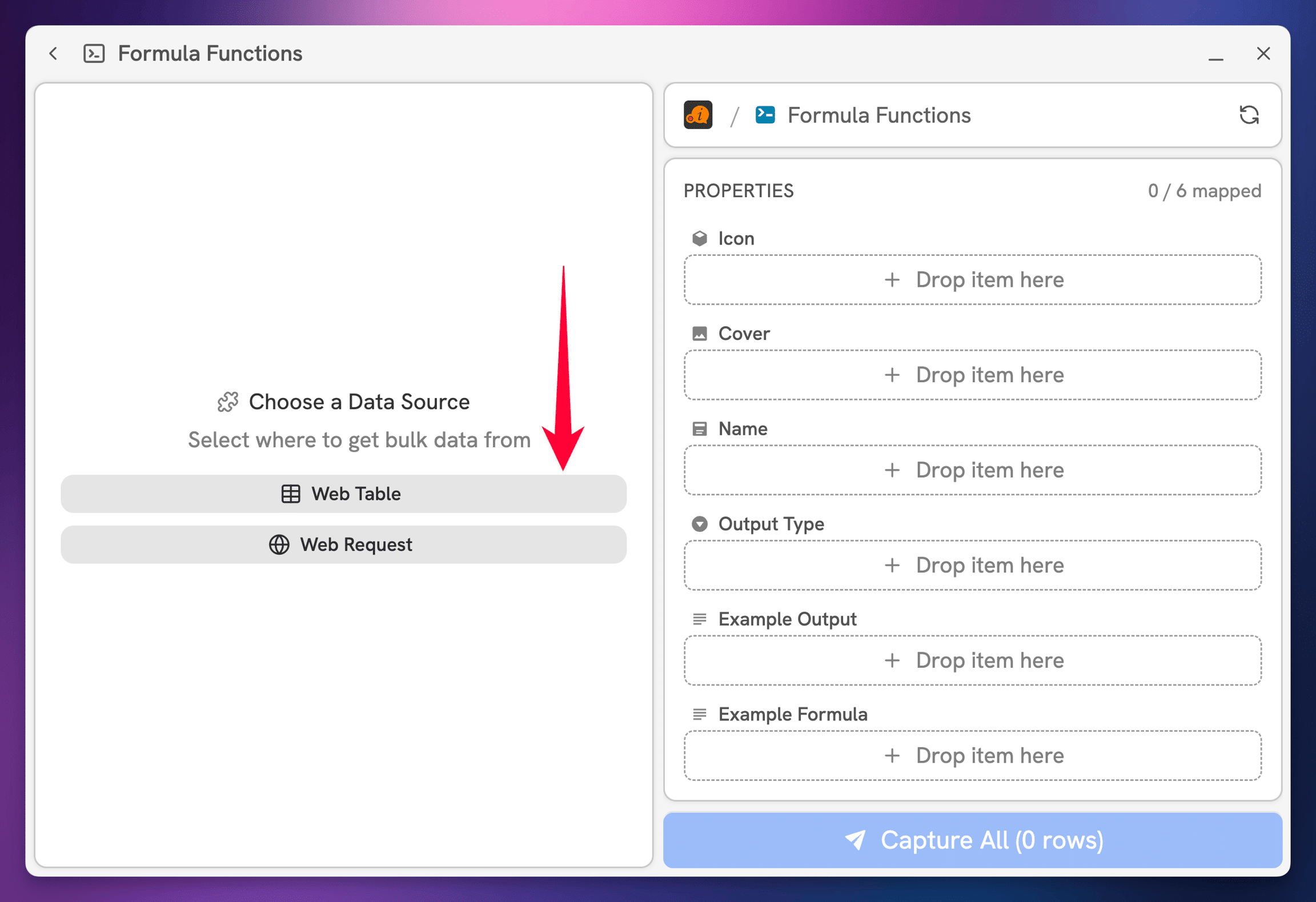
Task: Click the Icon property drop zone
Action: [x=972, y=280]
